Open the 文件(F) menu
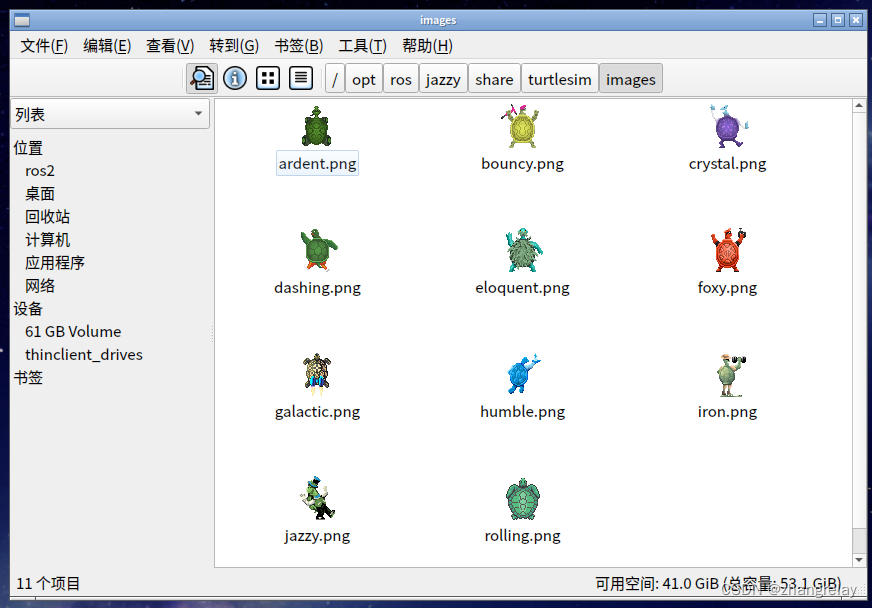This screenshot has height=608, width=872. 44,46
